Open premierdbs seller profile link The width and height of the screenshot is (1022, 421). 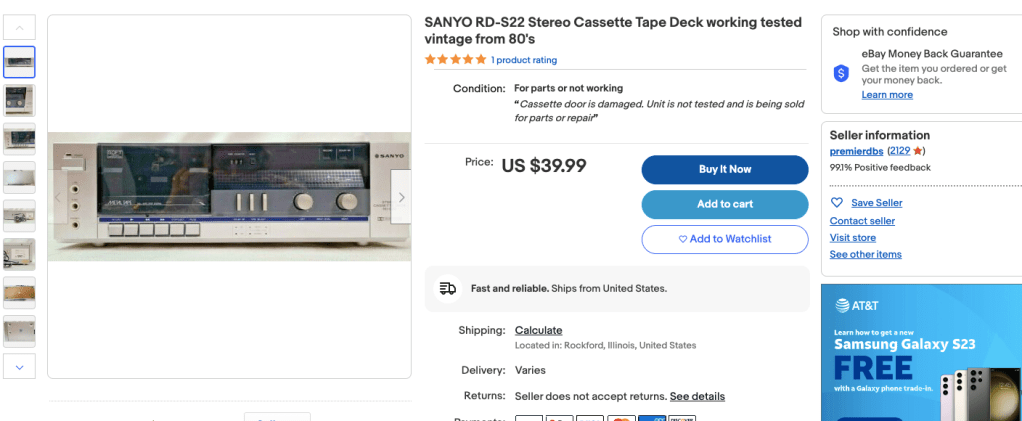857,151
